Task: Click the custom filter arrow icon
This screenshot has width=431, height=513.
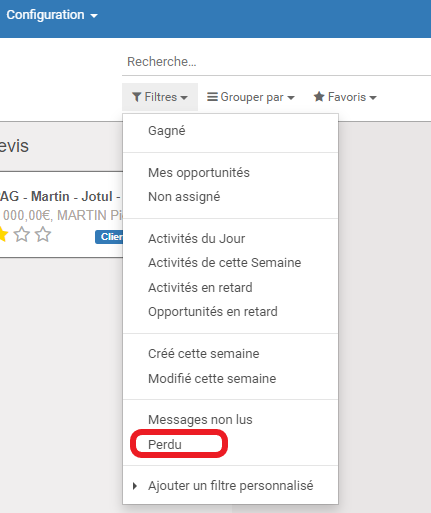Action: [135, 486]
